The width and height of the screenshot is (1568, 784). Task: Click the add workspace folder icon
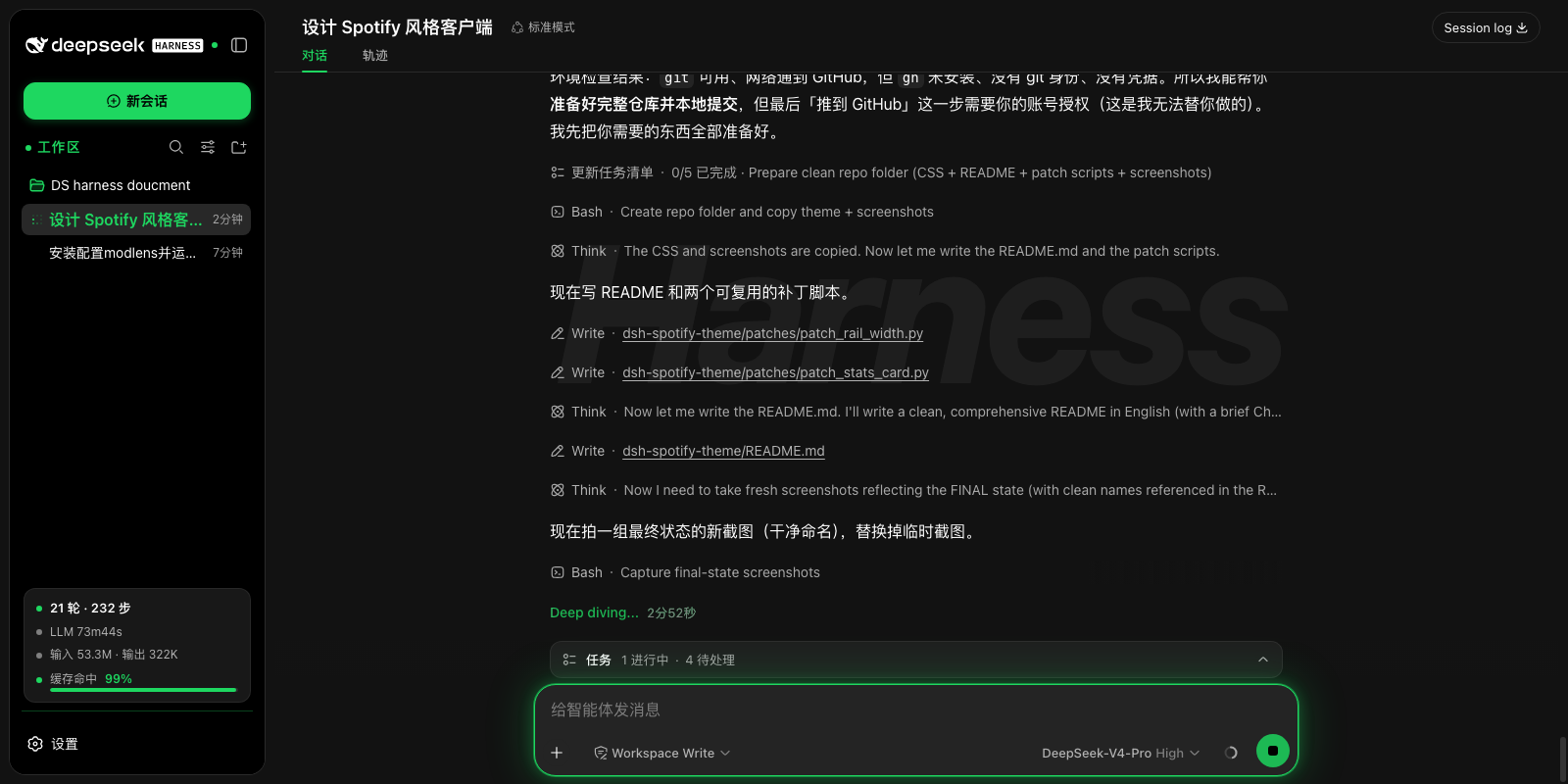pos(239,147)
